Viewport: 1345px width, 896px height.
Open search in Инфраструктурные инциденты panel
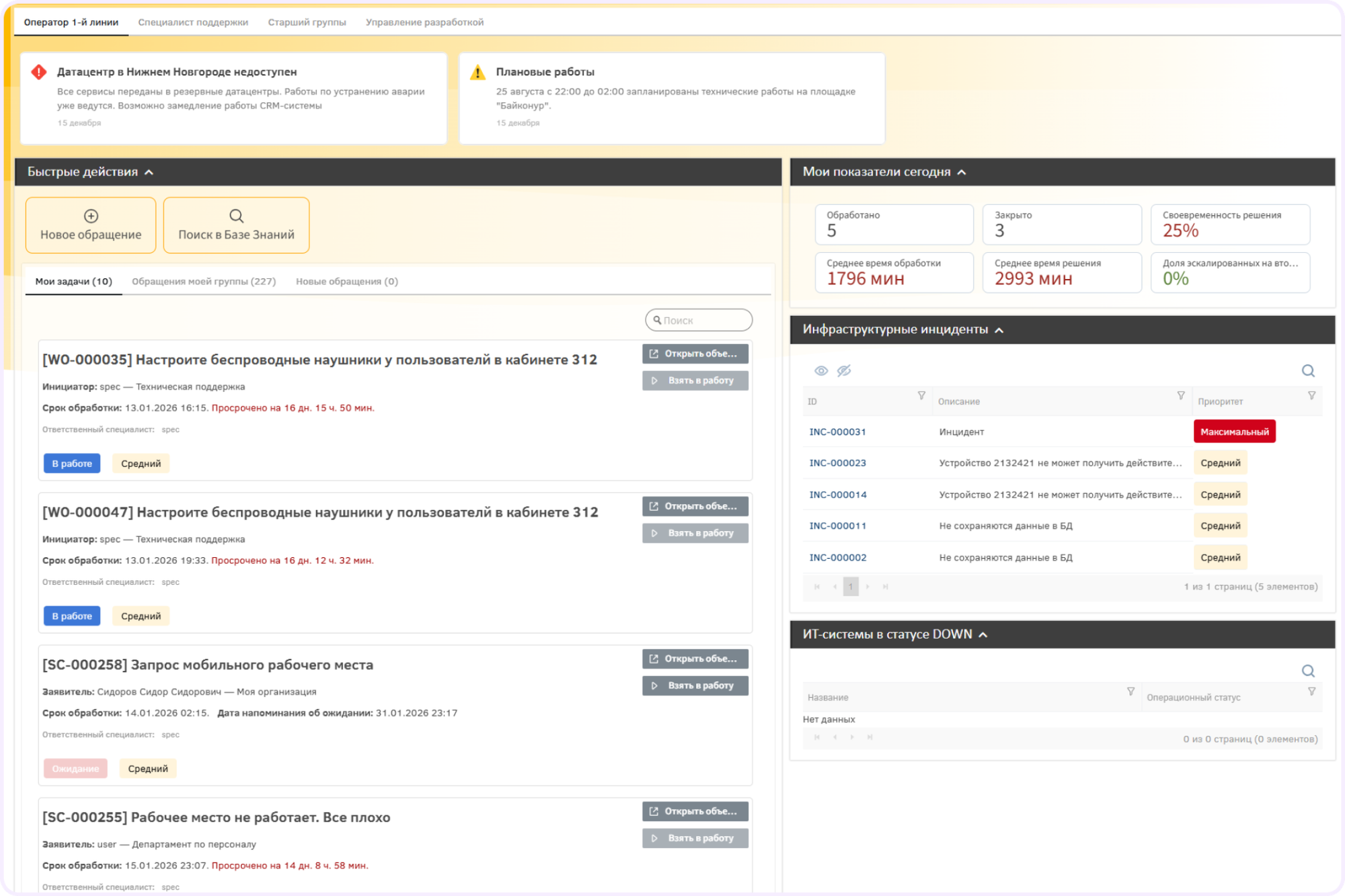point(1308,370)
